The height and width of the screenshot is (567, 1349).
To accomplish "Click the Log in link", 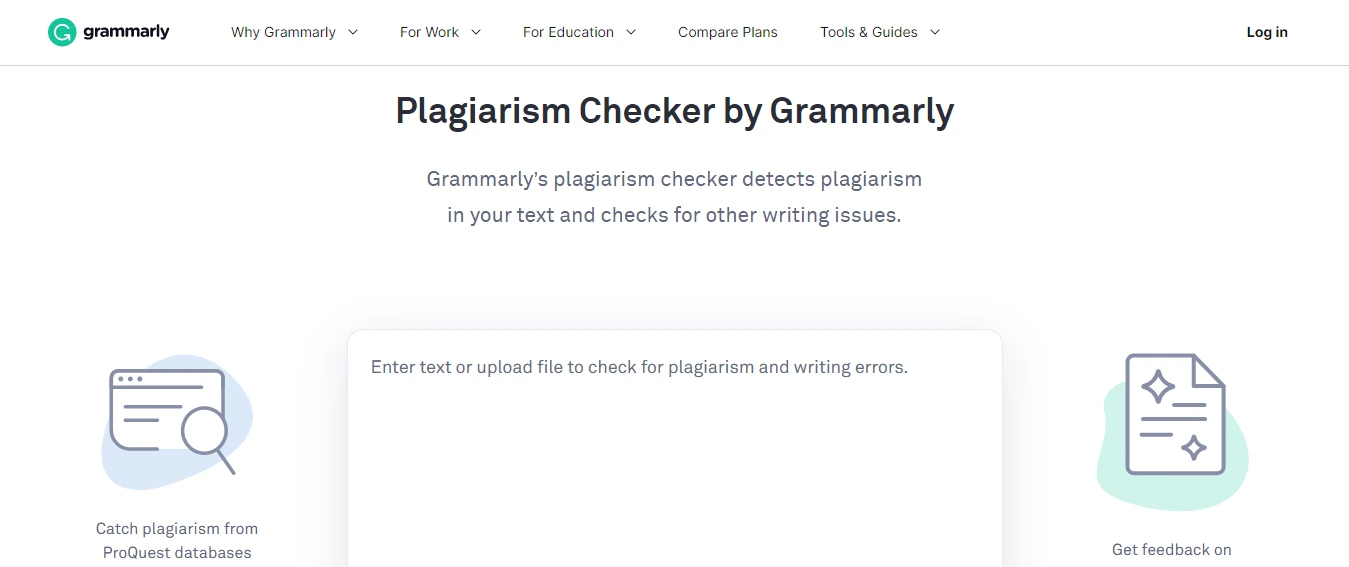I will 1267,32.
